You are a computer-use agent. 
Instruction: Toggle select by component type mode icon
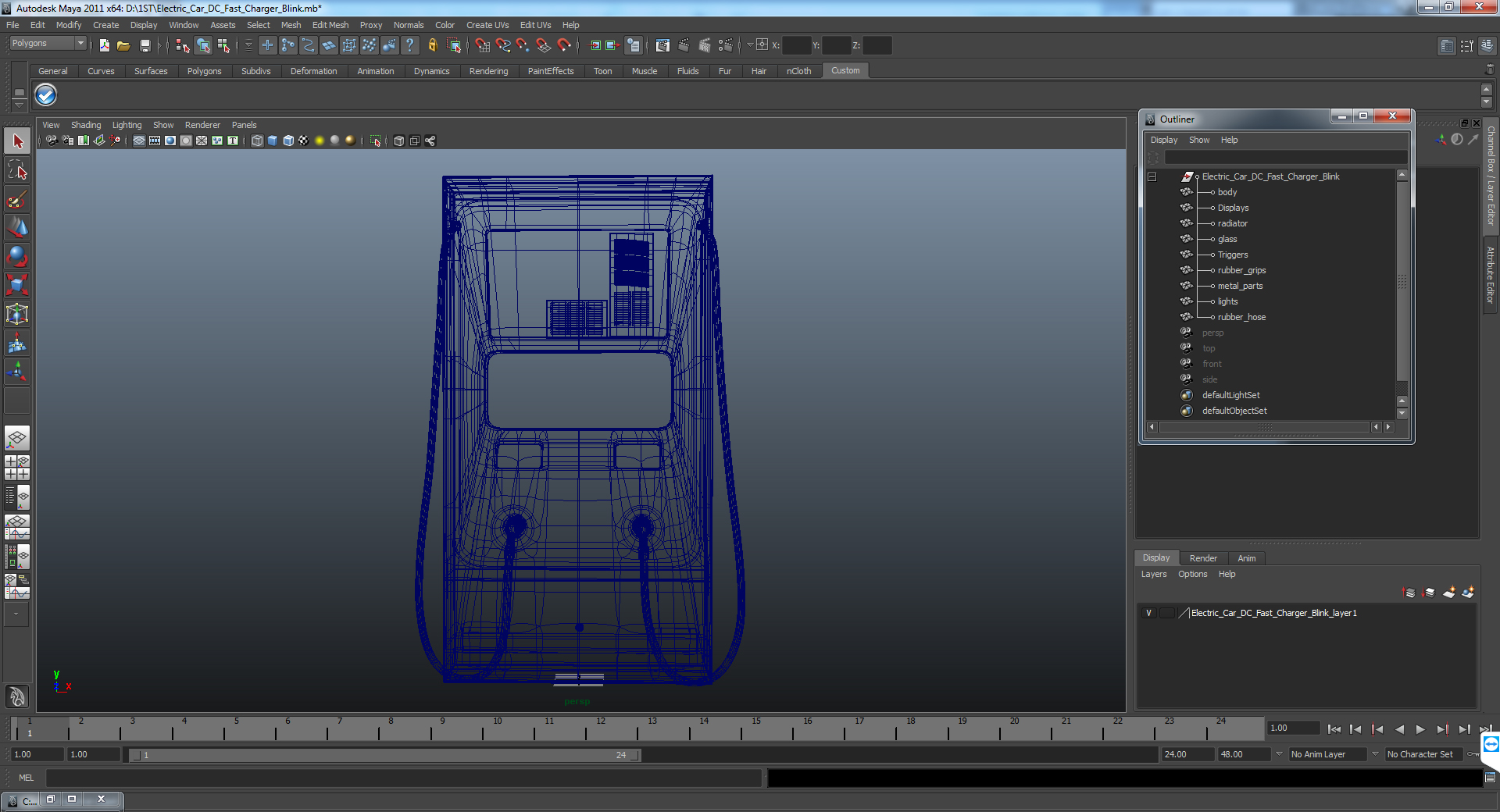click(x=223, y=45)
